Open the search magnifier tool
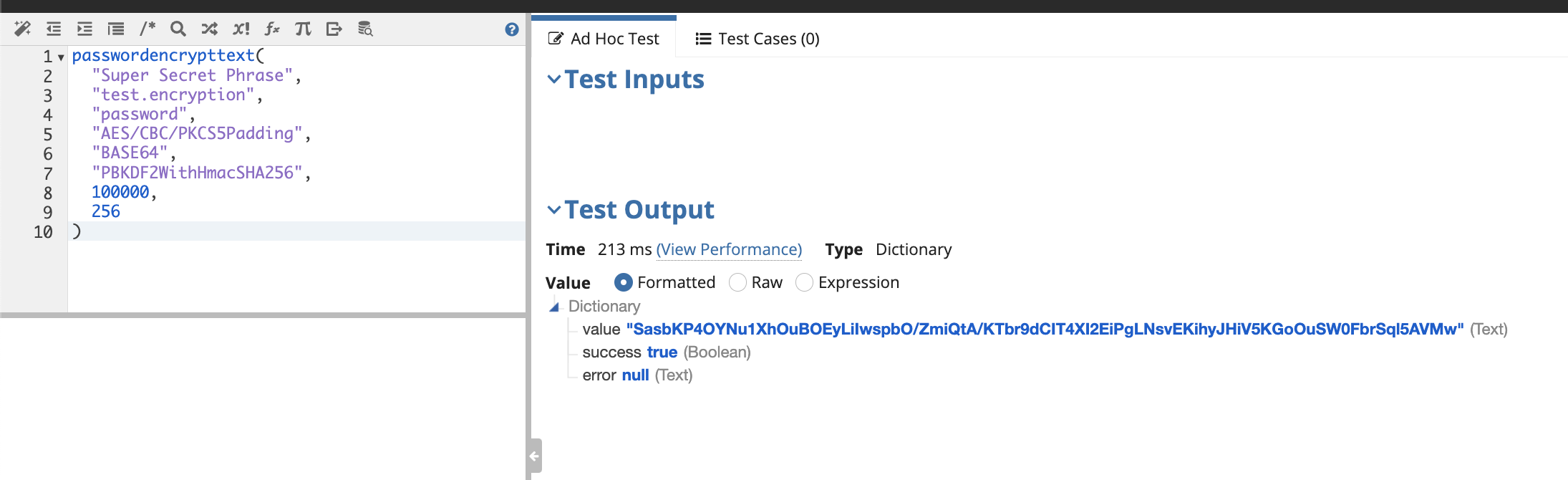The image size is (1568, 480). click(178, 29)
